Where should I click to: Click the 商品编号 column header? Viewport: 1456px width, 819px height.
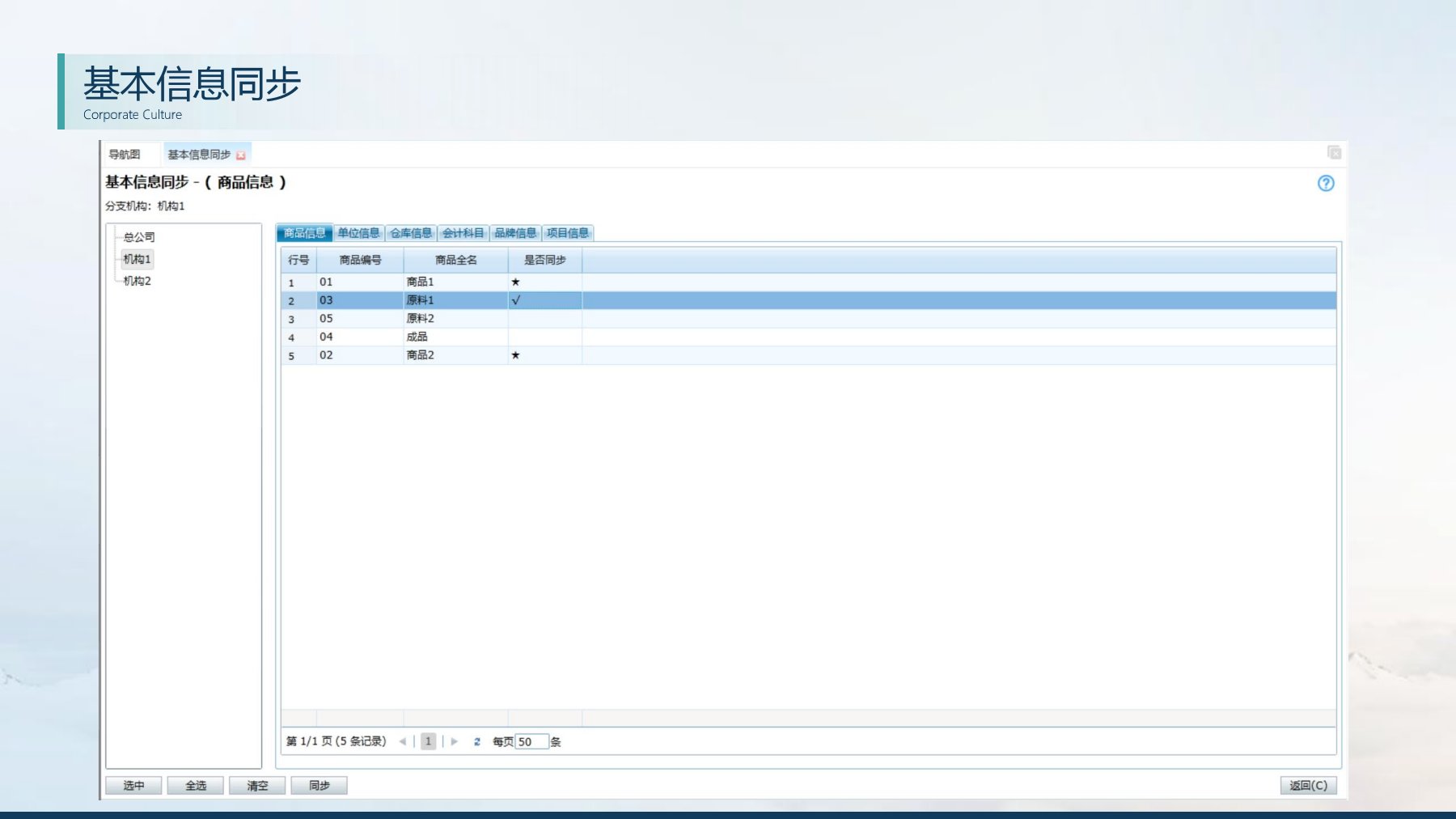click(x=360, y=260)
